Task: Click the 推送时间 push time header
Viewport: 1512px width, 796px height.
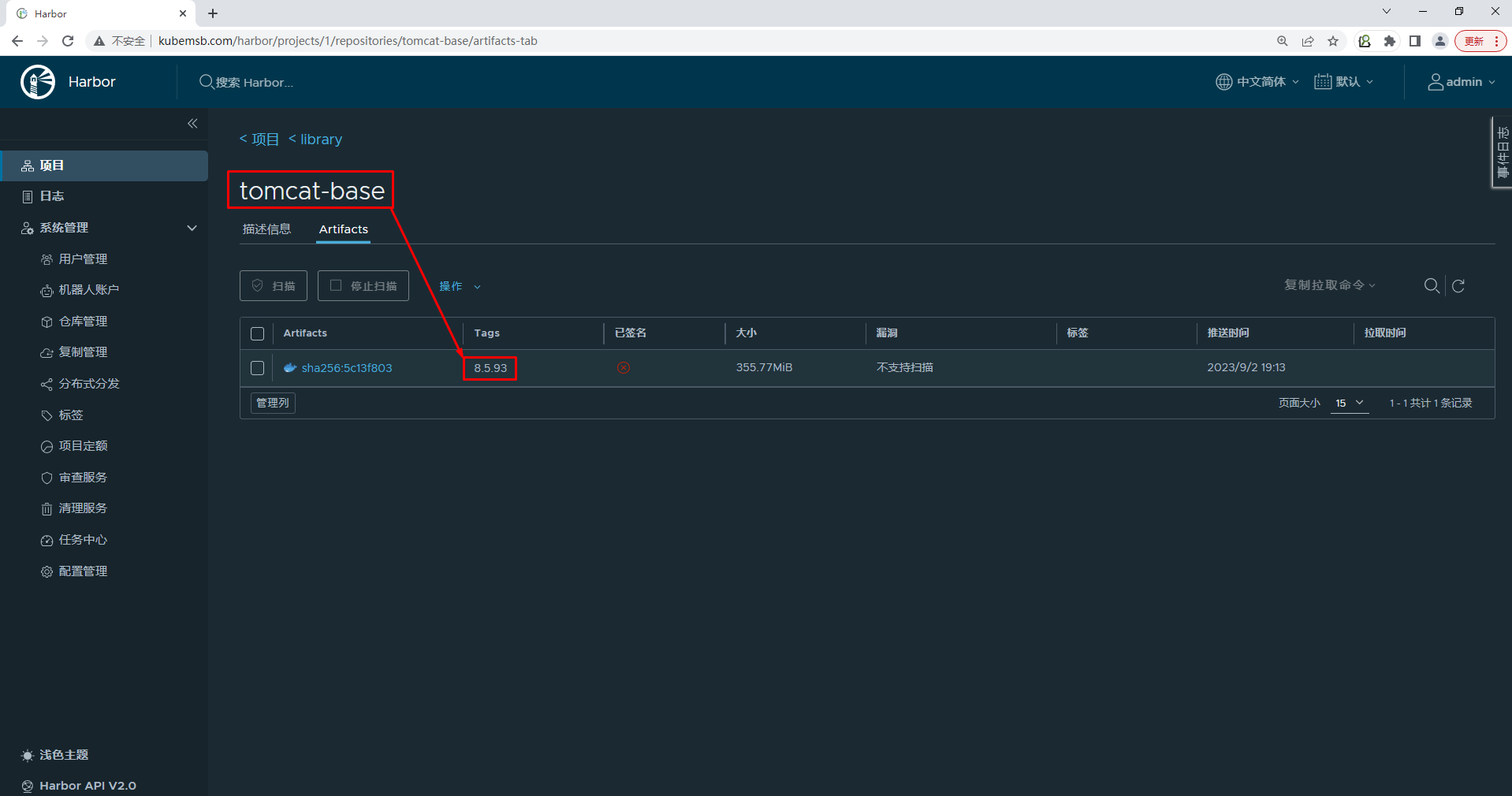Action: [x=1228, y=333]
